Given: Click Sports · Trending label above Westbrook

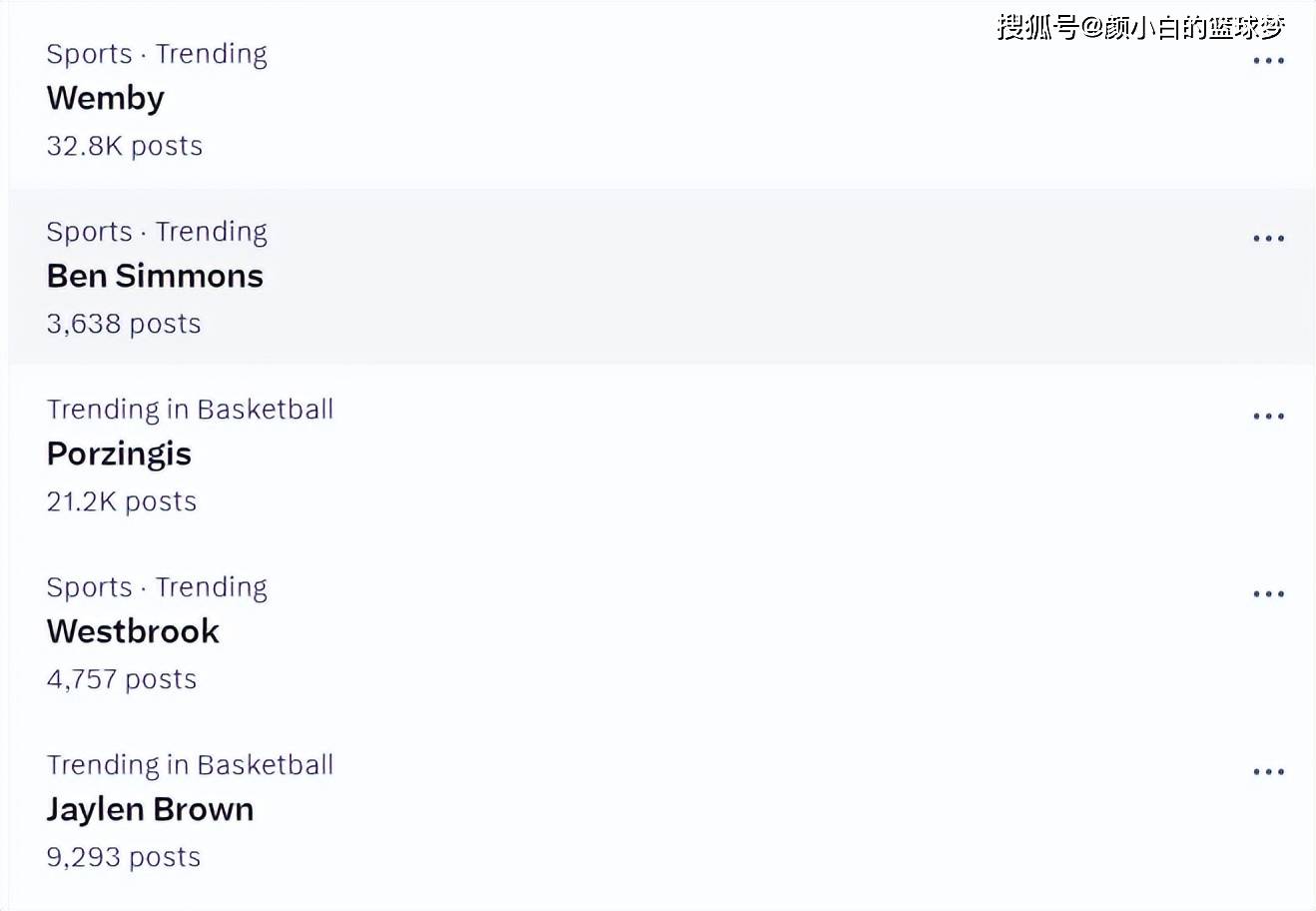Looking at the screenshot, I should [157, 587].
